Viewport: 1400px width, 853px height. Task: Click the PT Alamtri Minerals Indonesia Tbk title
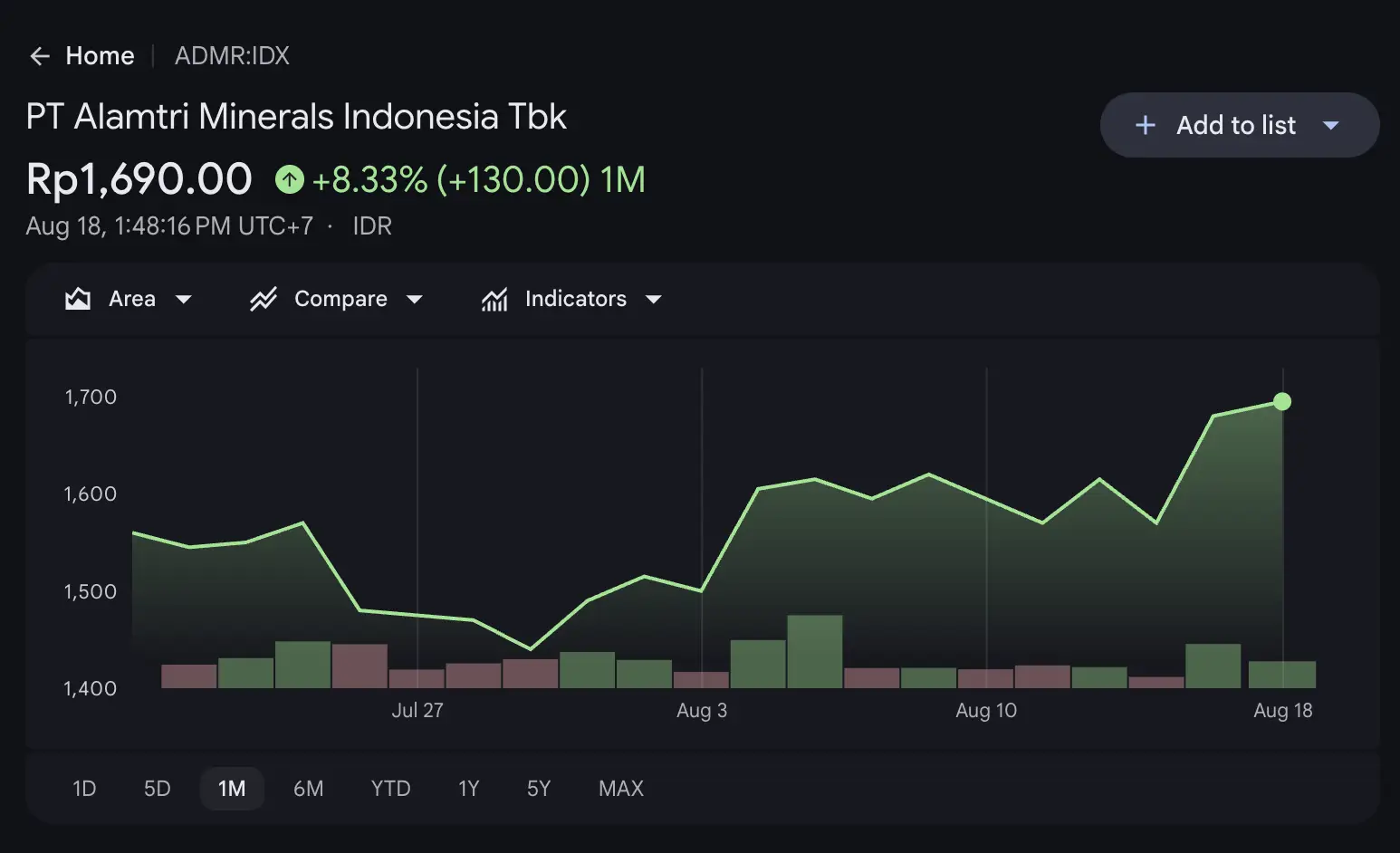296,117
